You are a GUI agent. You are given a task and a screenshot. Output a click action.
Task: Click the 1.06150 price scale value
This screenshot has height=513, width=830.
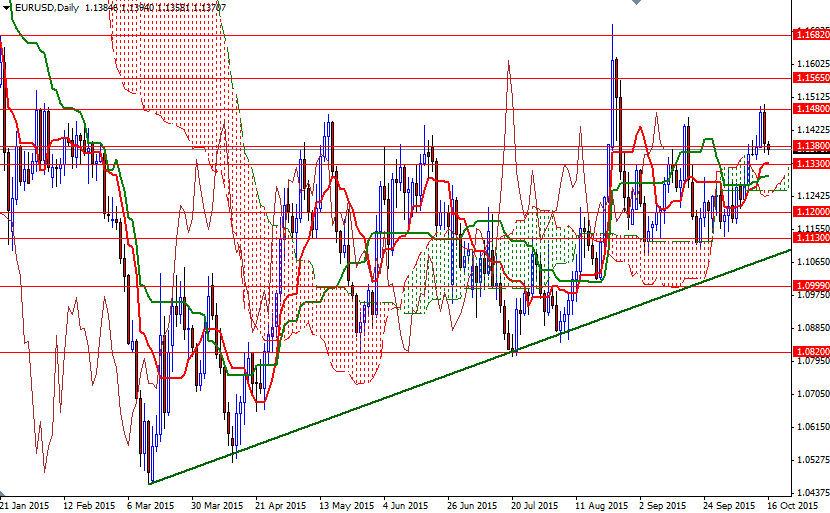pyautogui.click(x=810, y=427)
